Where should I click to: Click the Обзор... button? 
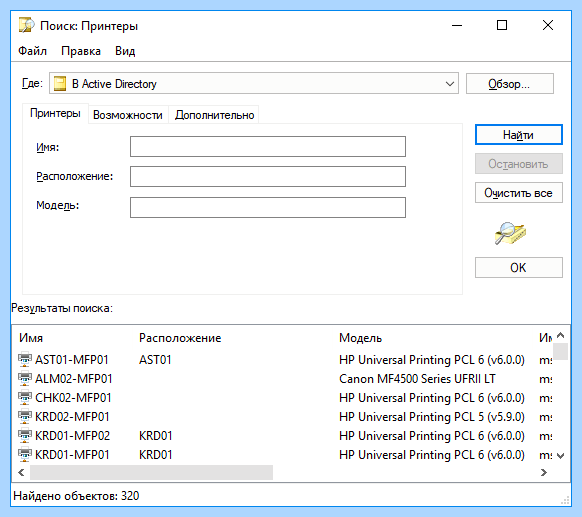point(510,84)
